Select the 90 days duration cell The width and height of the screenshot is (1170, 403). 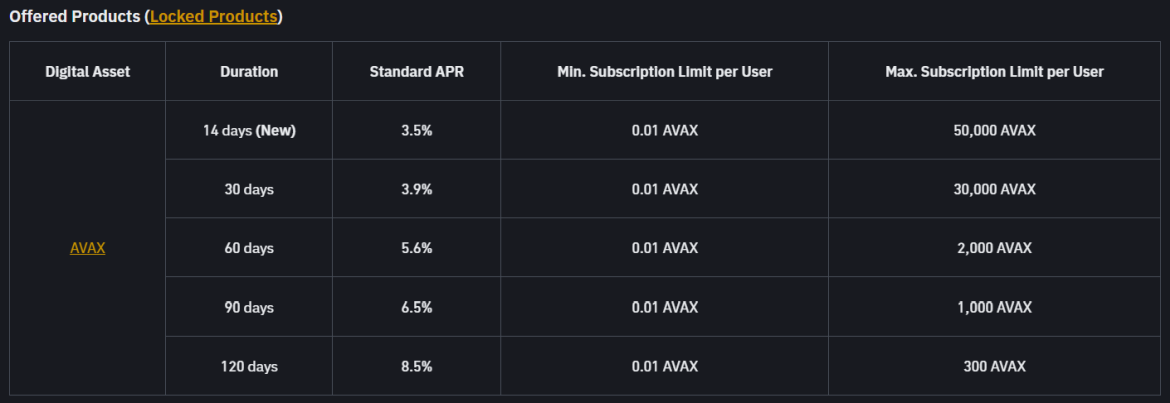pyautogui.click(x=249, y=308)
